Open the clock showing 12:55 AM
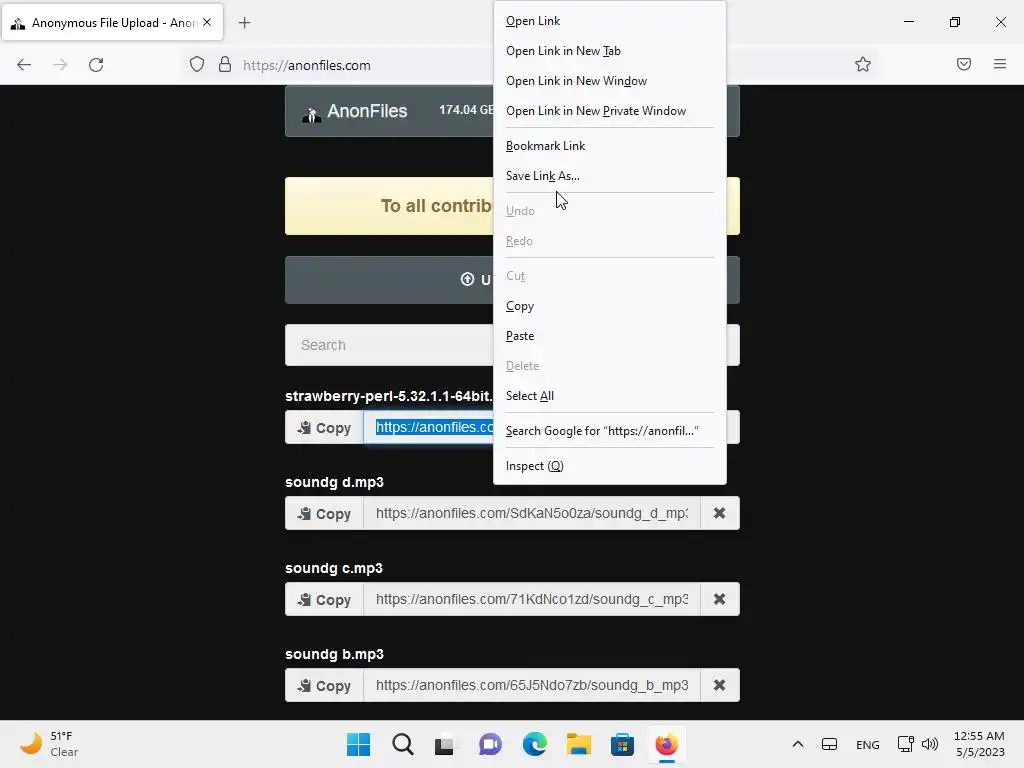 click(x=980, y=744)
